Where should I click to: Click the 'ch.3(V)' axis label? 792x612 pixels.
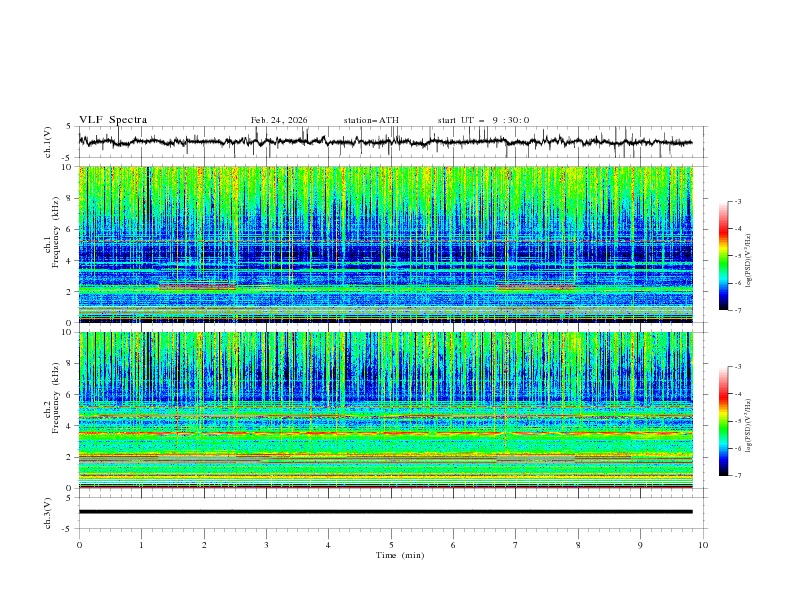click(x=48, y=513)
